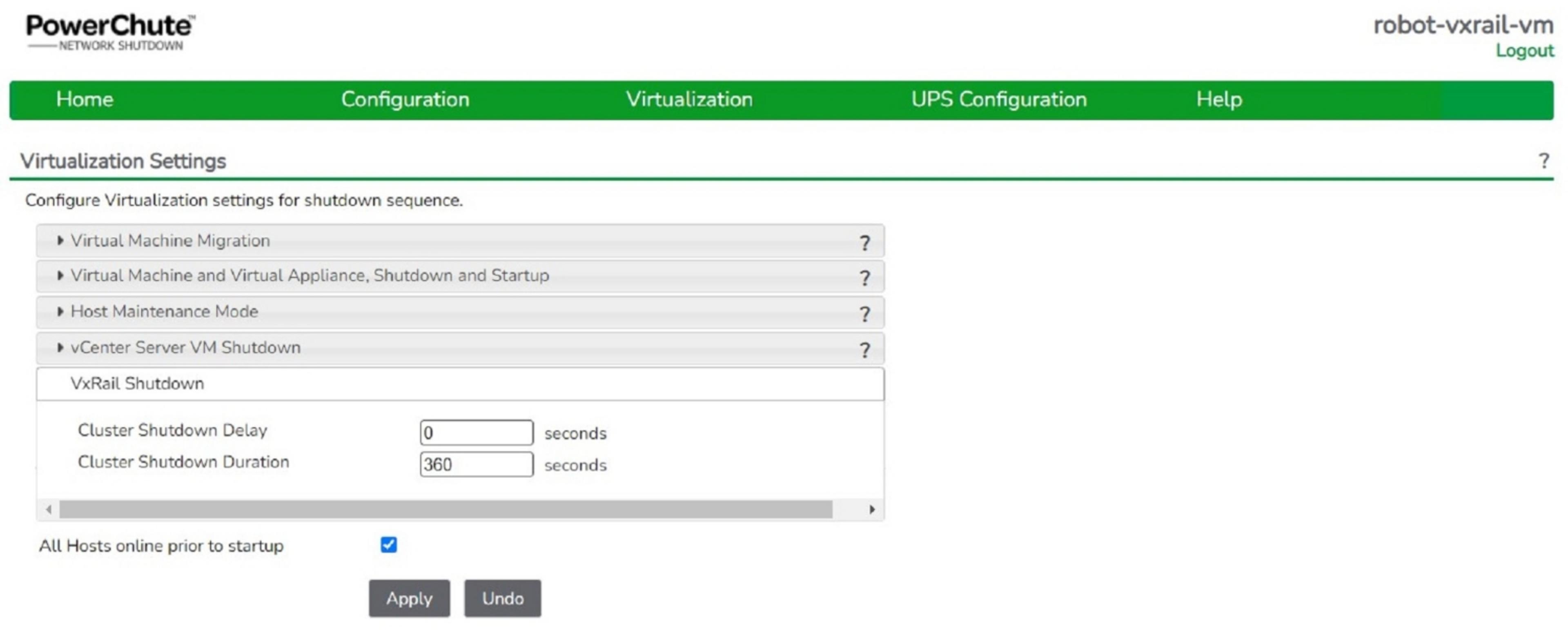Click the scrollbar right arrow
The height and width of the screenshot is (630, 1568).
[x=872, y=510]
